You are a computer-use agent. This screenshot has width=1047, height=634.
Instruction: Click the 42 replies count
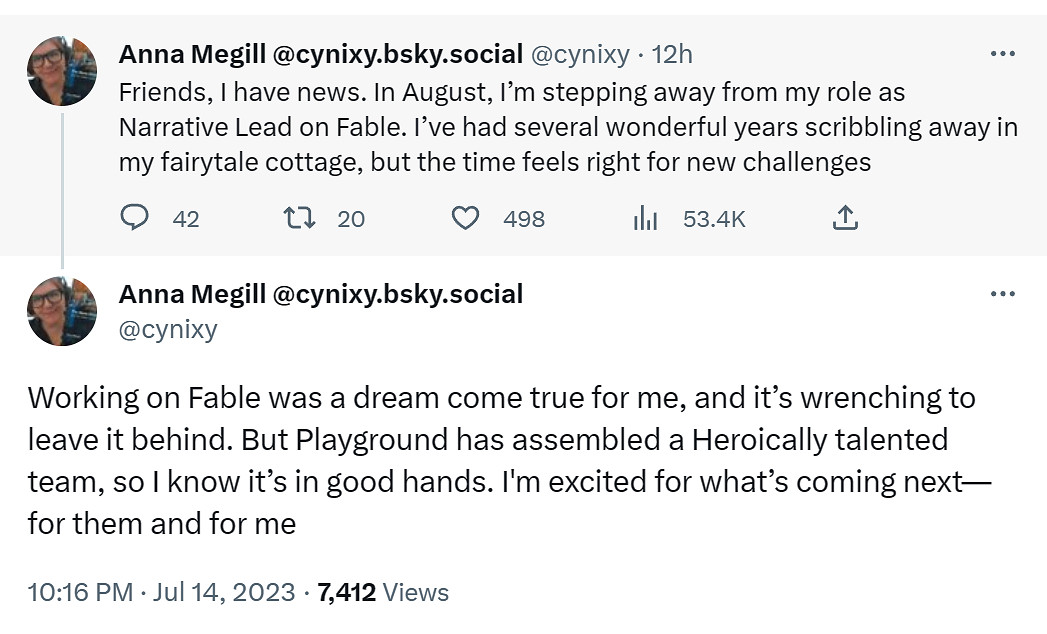(186, 218)
